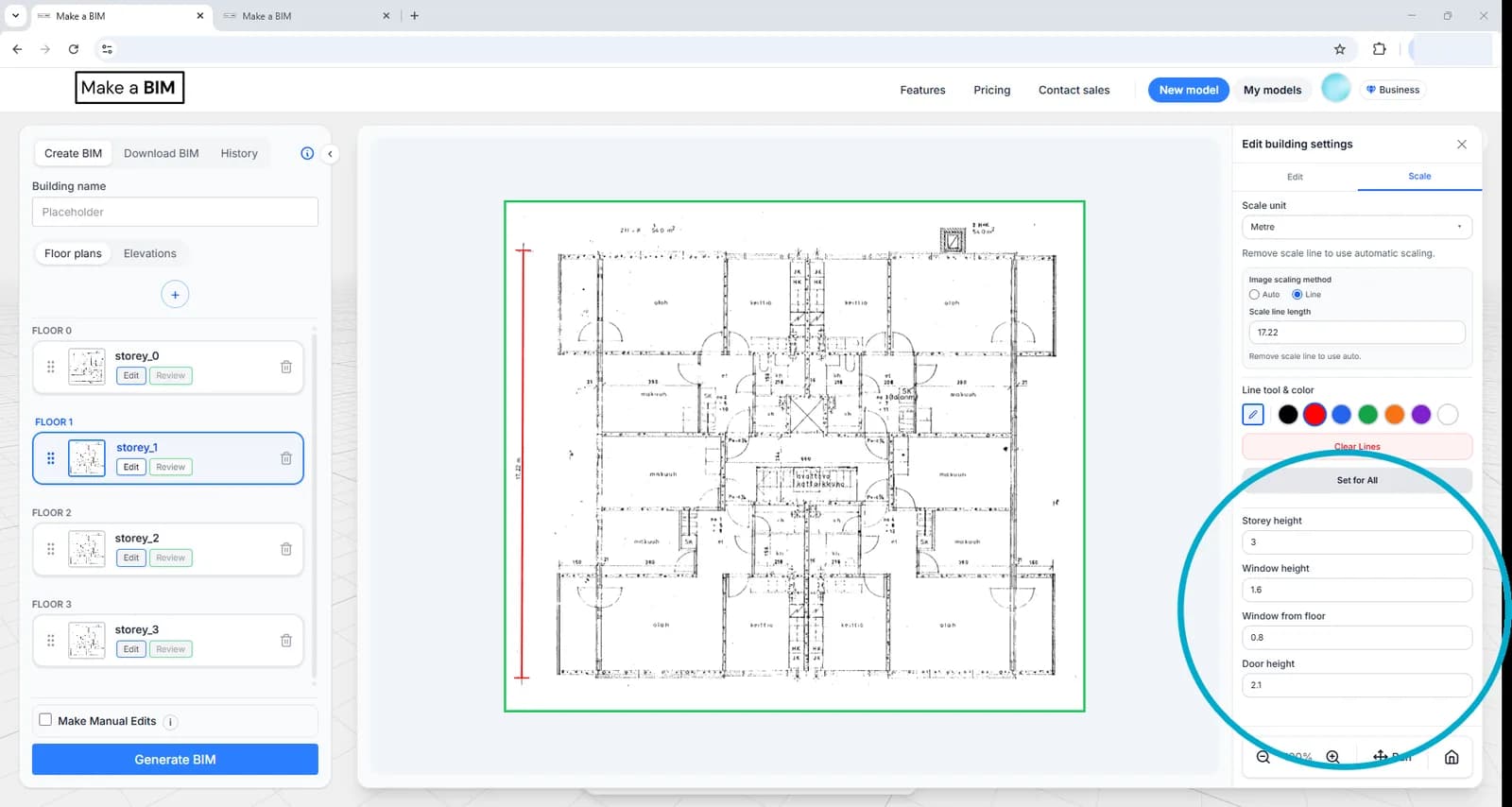Click the New model button
Image resolution: width=1512 pixels, height=807 pixels.
[x=1189, y=90]
